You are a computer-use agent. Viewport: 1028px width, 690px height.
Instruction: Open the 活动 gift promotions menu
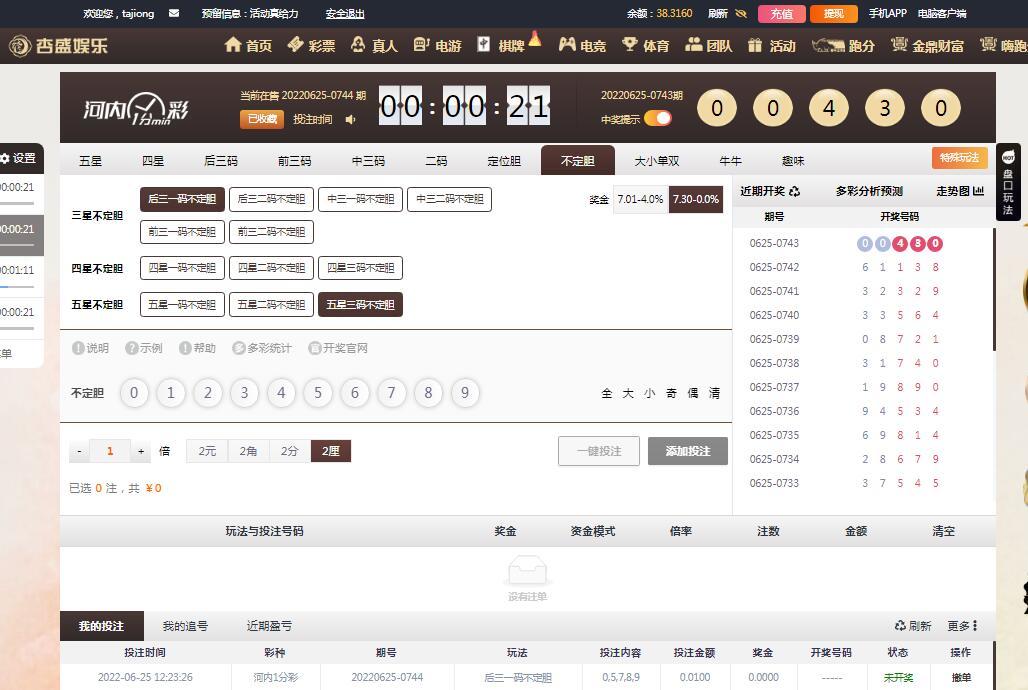click(x=772, y=45)
